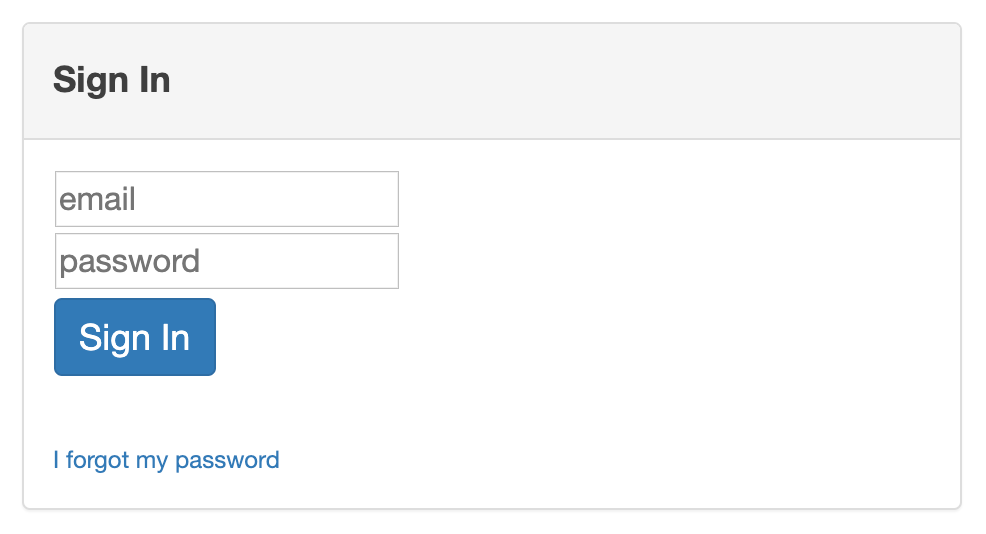Viewport: 986px width, 534px height.
Task: Click the "password" placeholder text
Action: click(x=130, y=261)
